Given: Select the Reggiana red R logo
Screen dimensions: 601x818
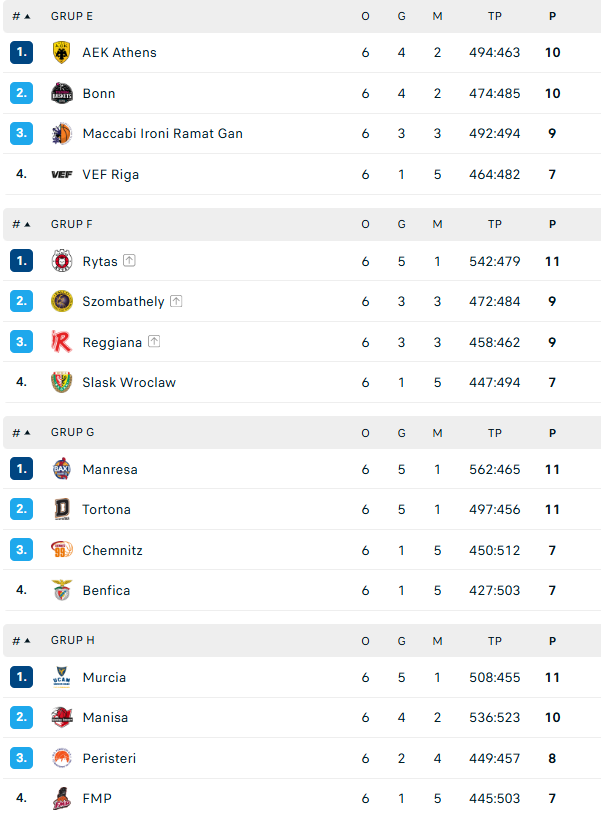Looking at the screenshot, I should point(62,342).
